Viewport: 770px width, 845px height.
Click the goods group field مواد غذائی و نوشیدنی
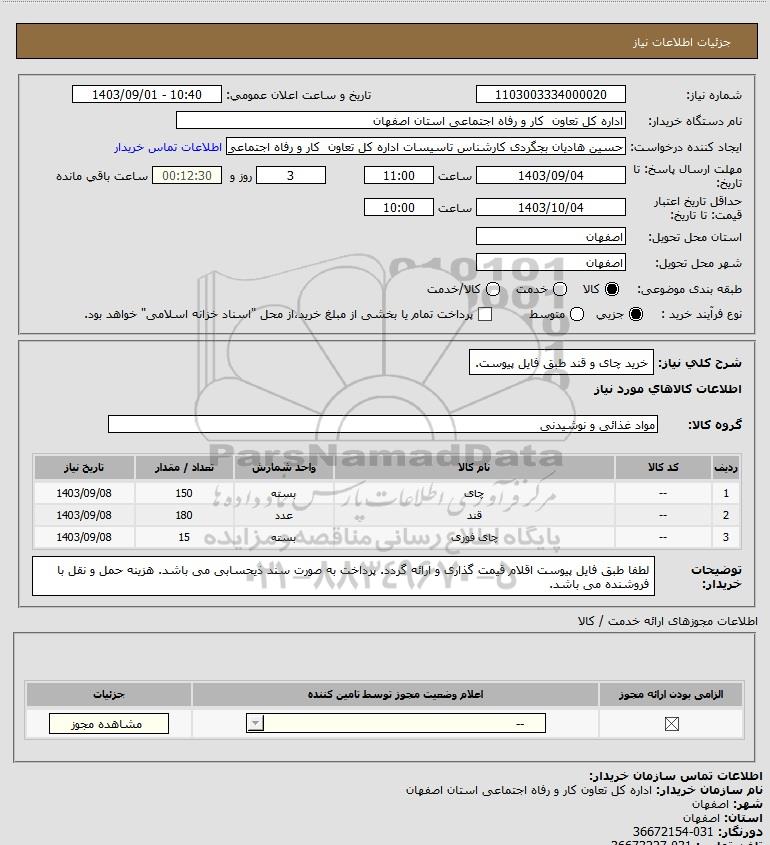383,425
